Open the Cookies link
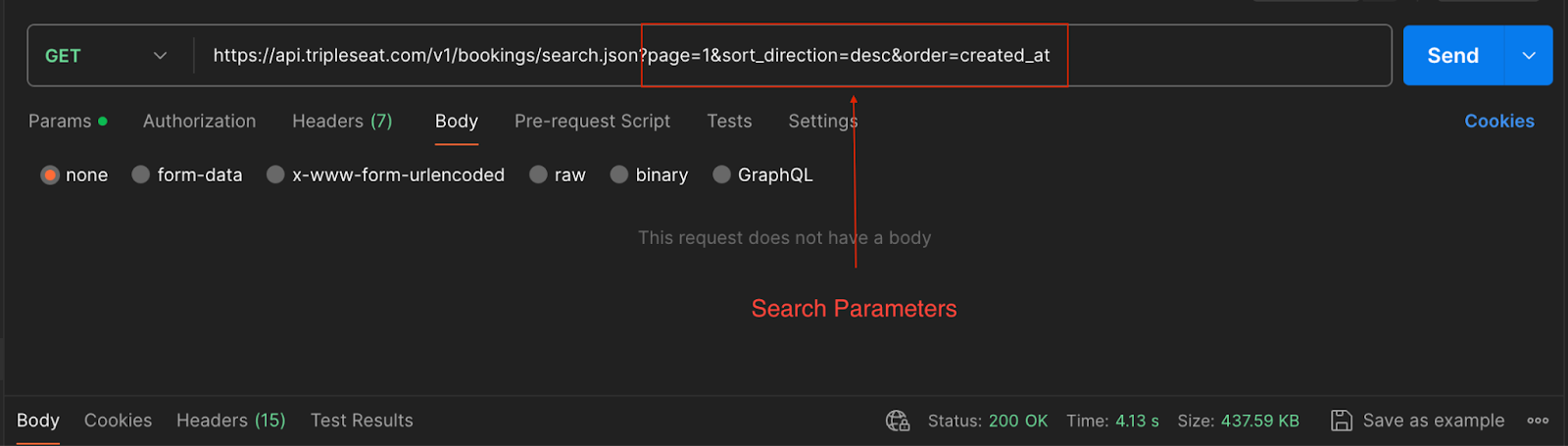The image size is (1568, 446). (1499, 122)
